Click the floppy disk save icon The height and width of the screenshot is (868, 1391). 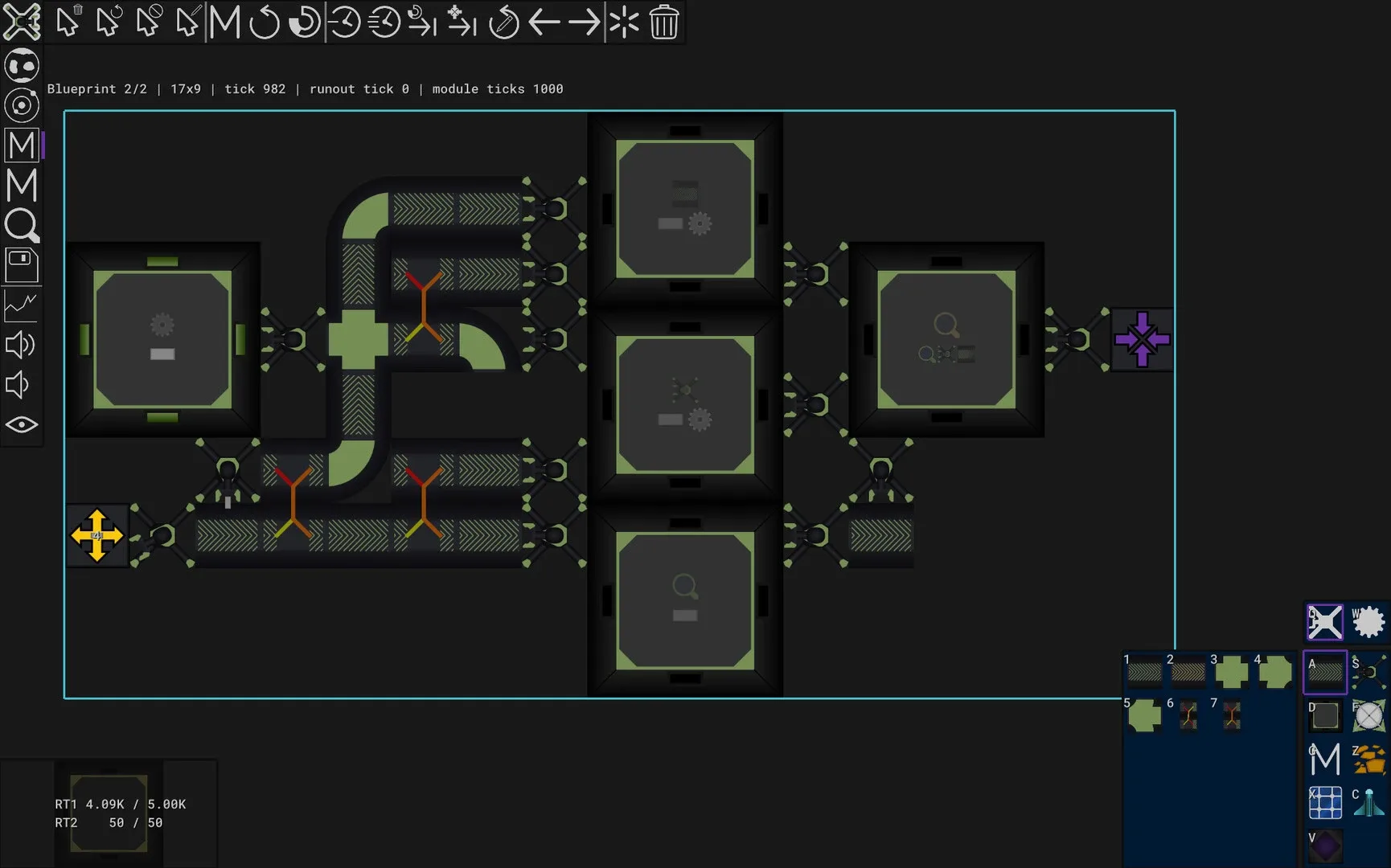(x=22, y=265)
